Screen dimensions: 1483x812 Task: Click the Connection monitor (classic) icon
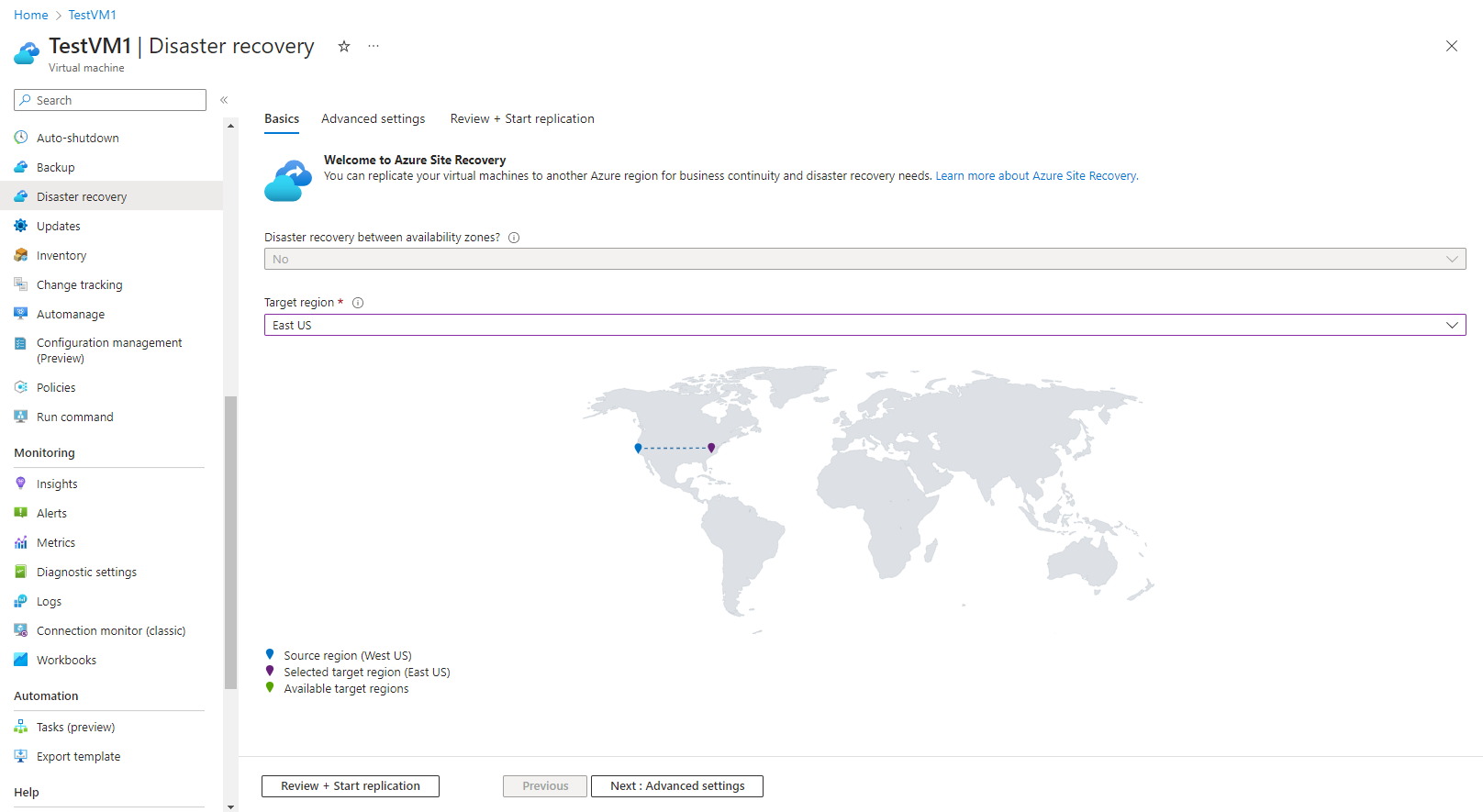[21, 630]
